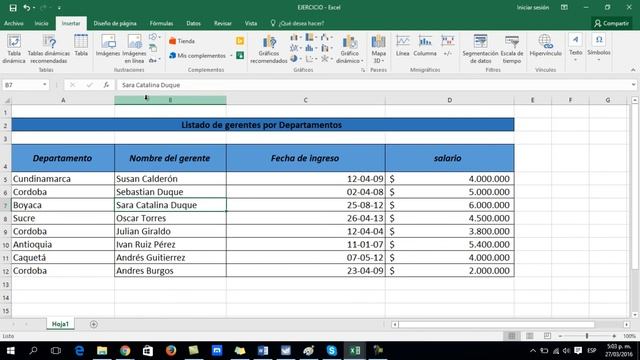Switch to Normal view in the status bar
This screenshot has width=640, height=360.
click(x=511, y=336)
